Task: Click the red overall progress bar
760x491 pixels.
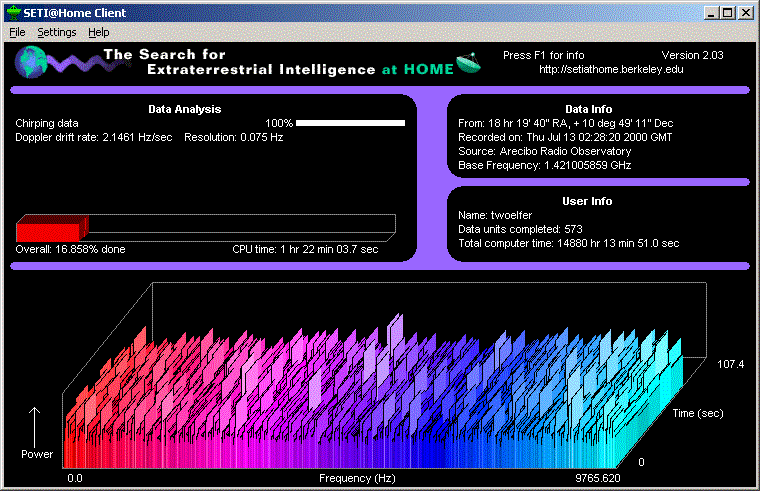Action: click(x=52, y=229)
